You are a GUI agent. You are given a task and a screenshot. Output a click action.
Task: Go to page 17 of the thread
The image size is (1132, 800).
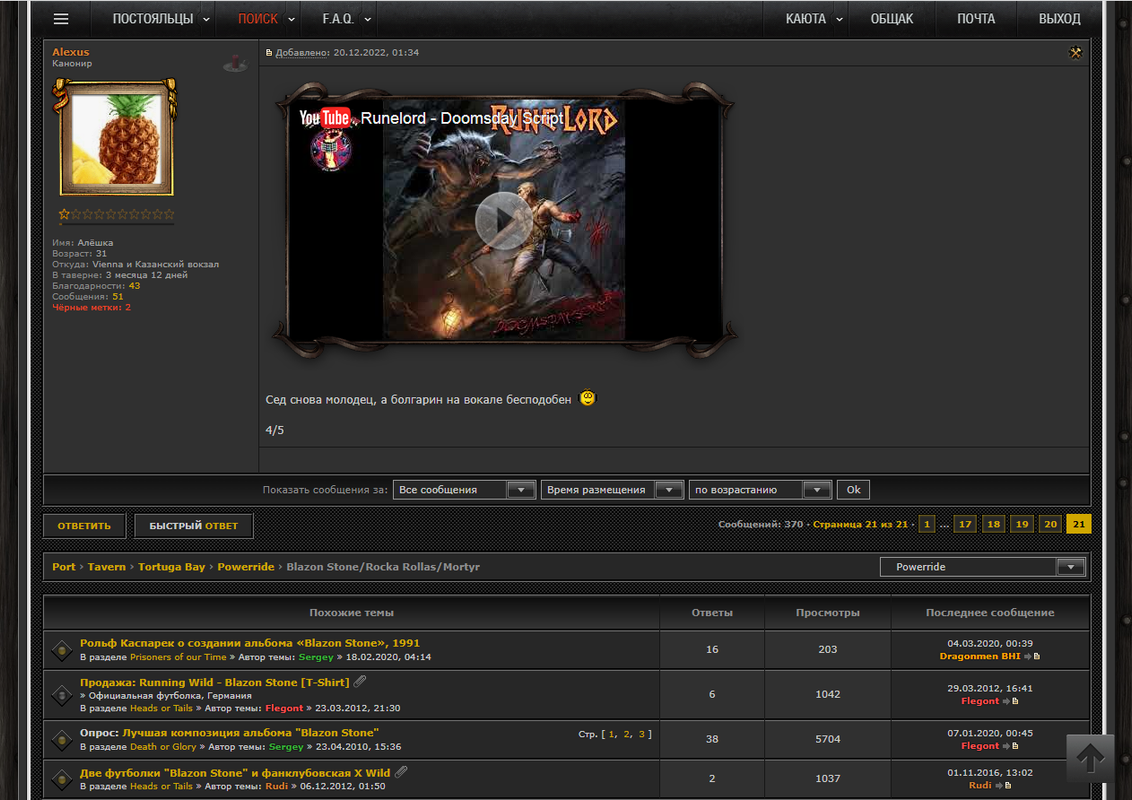965,524
